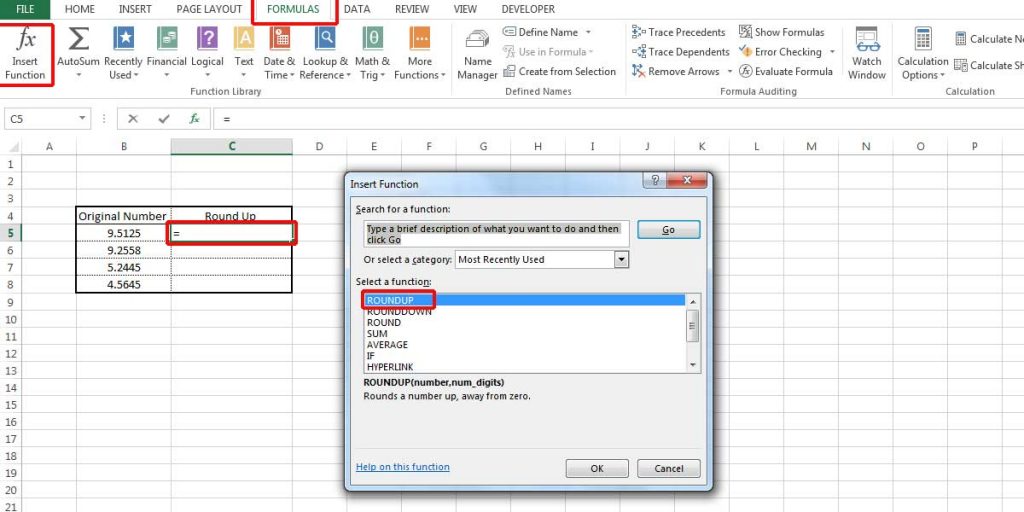Click the Insert Function fx ribbon icon
The width and height of the screenshot is (1024, 512).
[x=25, y=39]
